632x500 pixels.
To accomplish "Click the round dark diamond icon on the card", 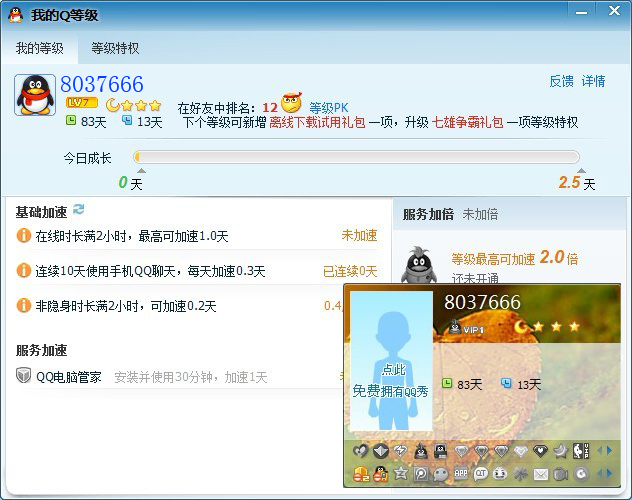I will click(380, 451).
